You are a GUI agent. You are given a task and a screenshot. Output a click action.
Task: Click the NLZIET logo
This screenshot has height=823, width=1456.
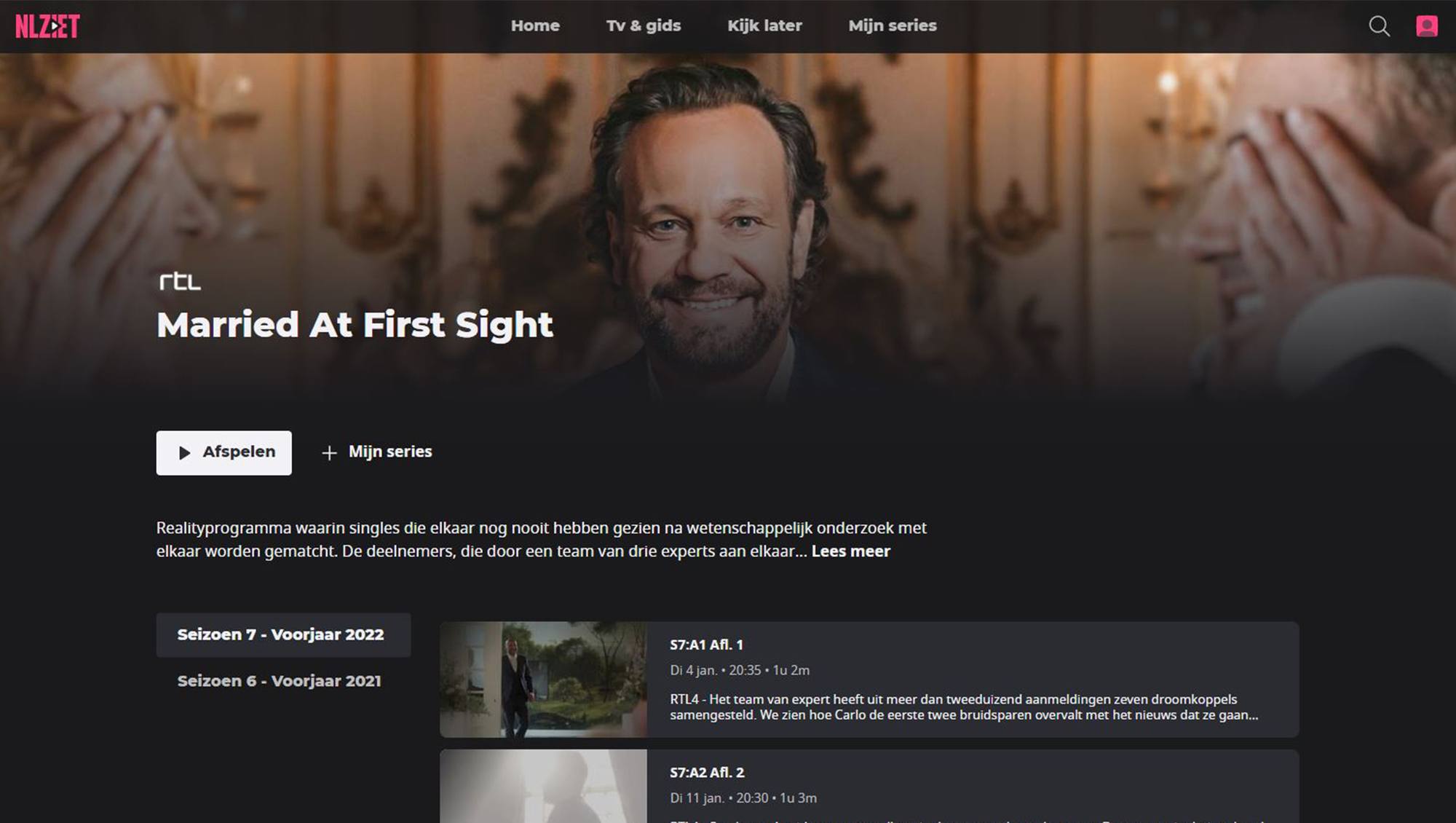point(47,26)
